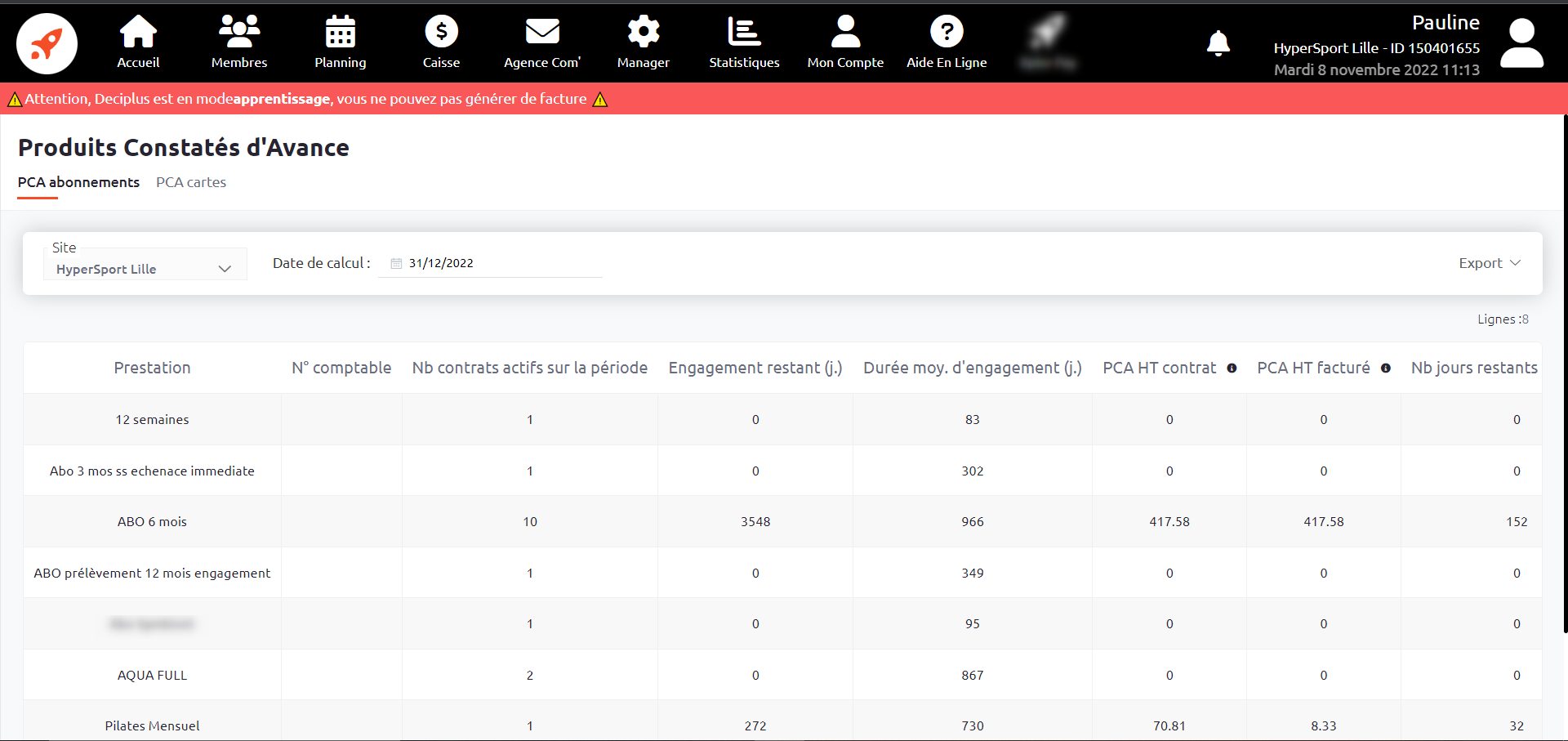Image resolution: width=1568 pixels, height=741 pixels.
Task: Switch to PCA abonnements tab
Action: (x=78, y=182)
